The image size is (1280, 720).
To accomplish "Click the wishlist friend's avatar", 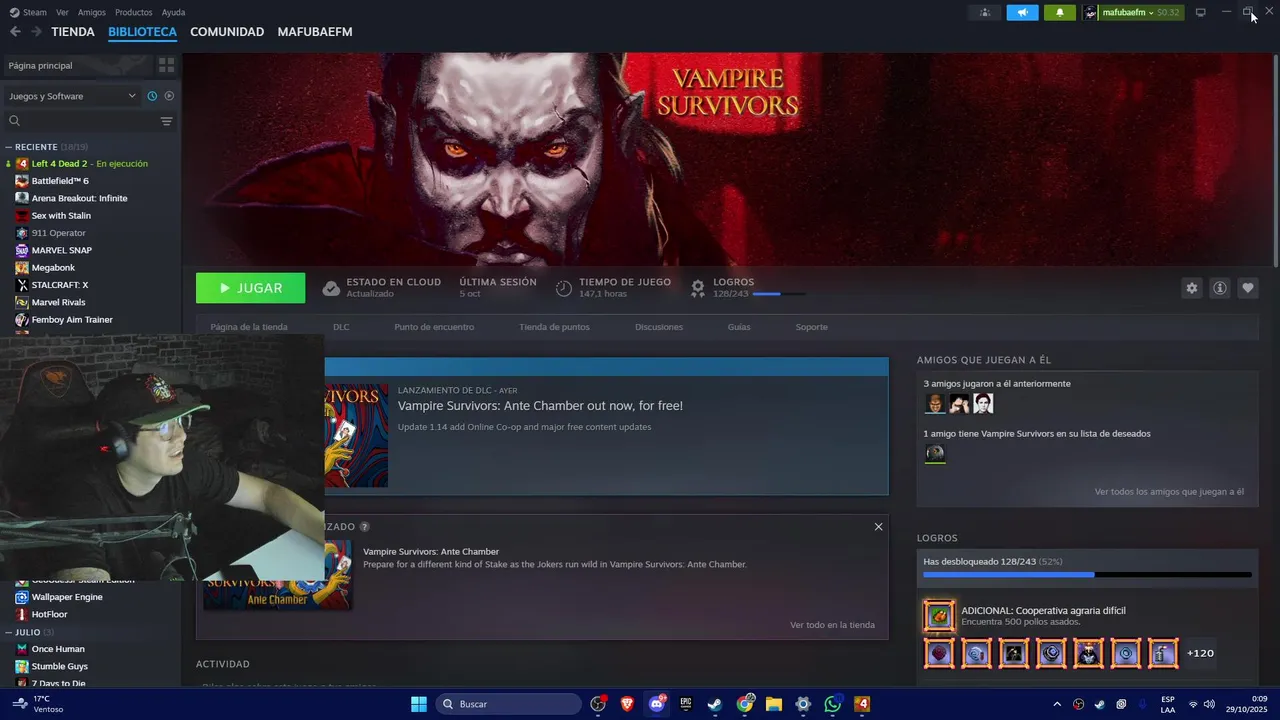I will point(935,454).
